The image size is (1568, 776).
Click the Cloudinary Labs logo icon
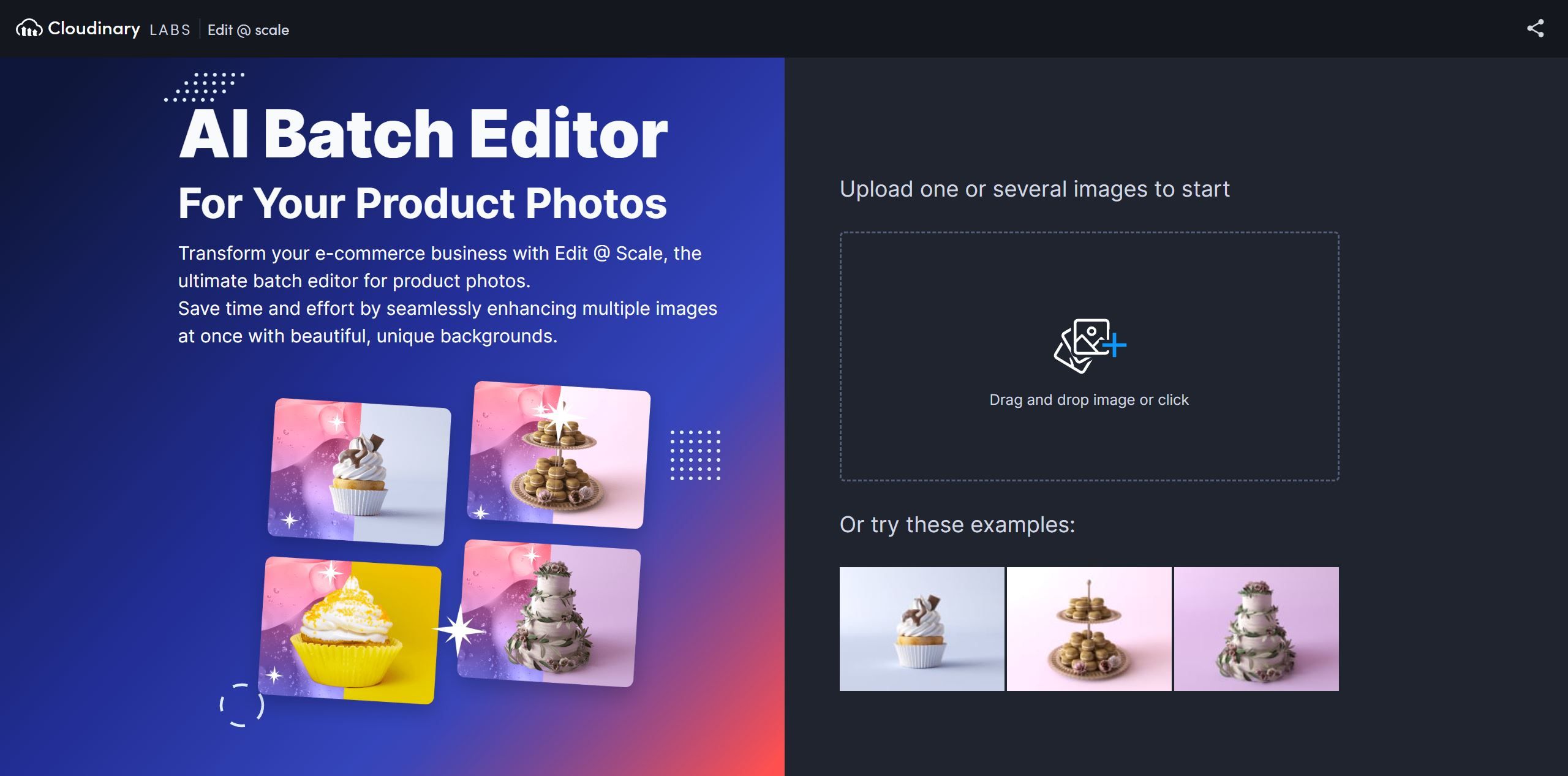(28, 28)
